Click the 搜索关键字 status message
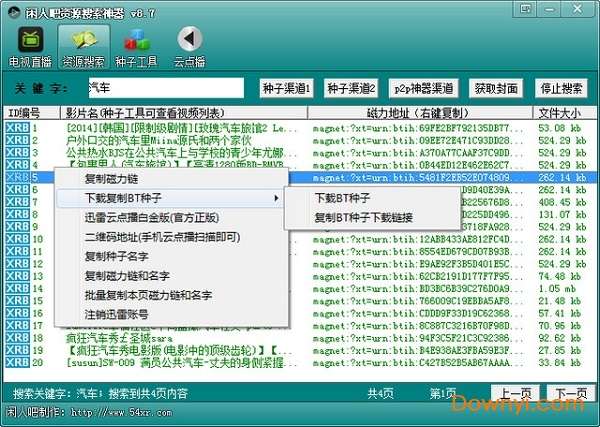This screenshot has width=600, height=427. pyautogui.click(x=100, y=394)
